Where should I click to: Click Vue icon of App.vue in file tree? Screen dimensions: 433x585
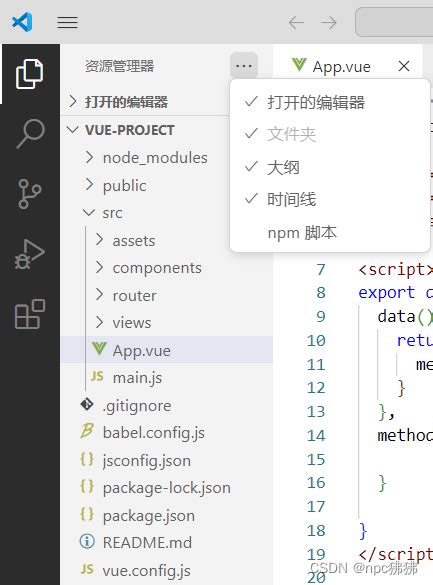coord(99,350)
